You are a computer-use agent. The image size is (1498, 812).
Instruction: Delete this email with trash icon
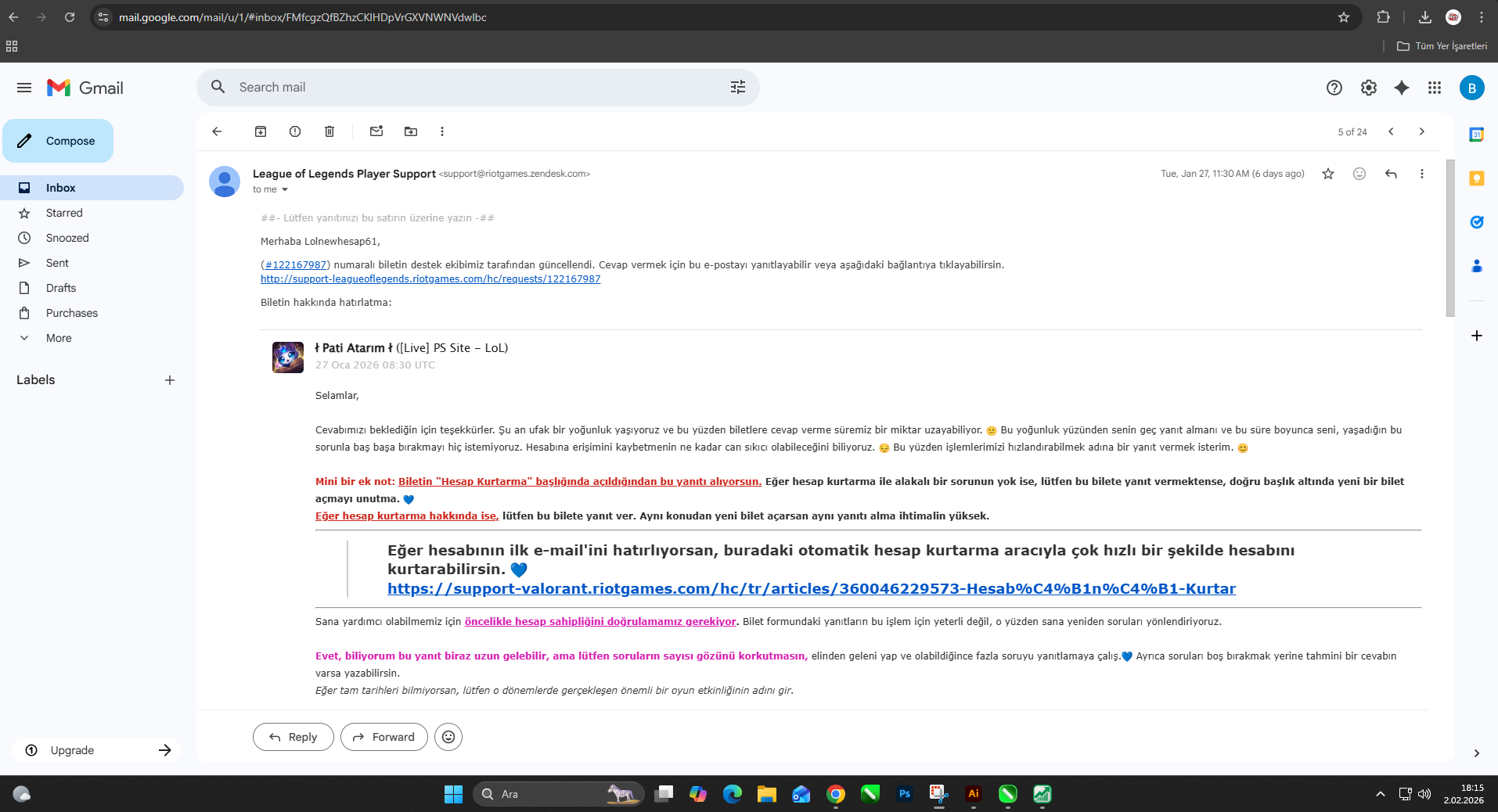[x=329, y=131]
